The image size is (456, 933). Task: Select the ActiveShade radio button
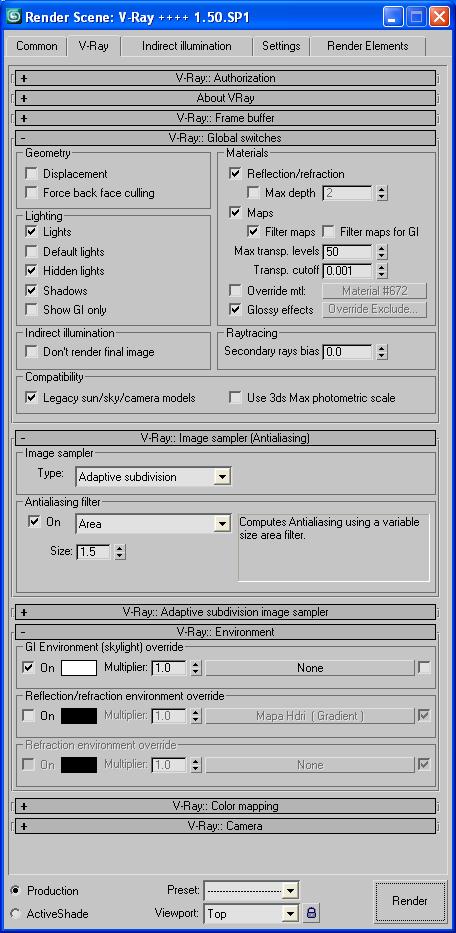[x=15, y=913]
